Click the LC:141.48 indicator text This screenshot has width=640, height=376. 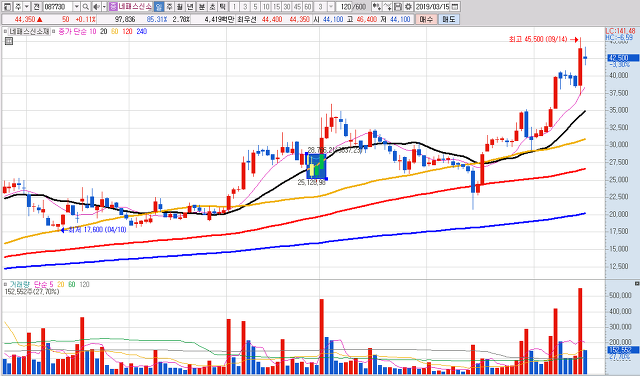point(620,31)
